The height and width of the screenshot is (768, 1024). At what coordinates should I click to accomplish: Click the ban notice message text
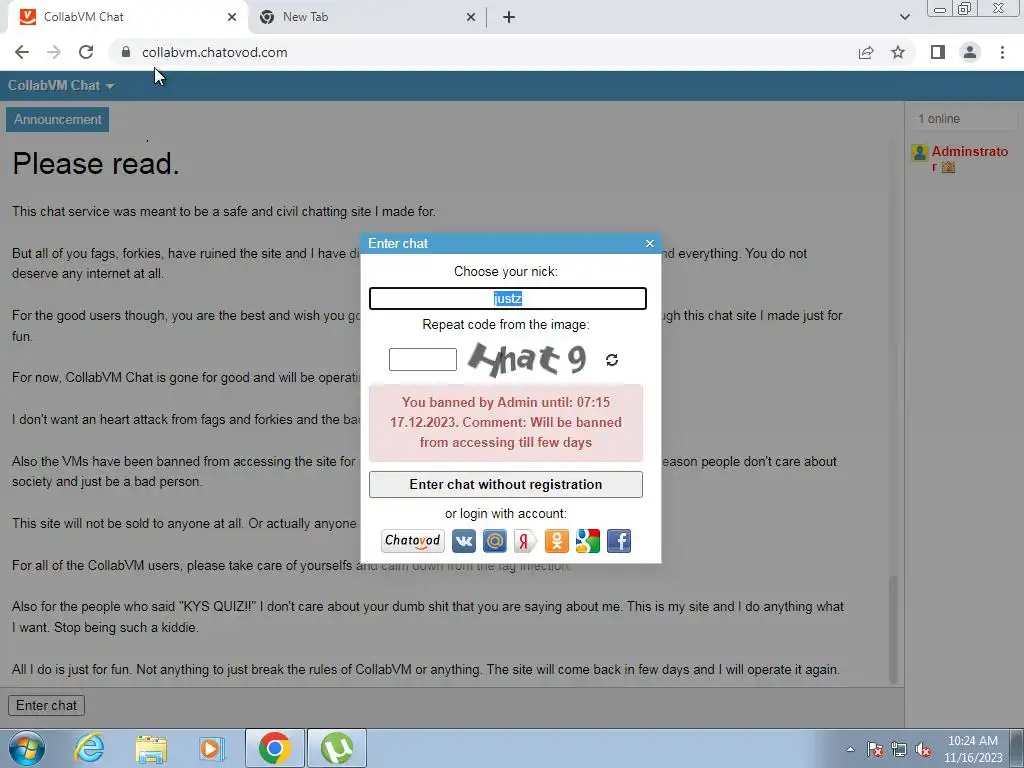pos(505,423)
